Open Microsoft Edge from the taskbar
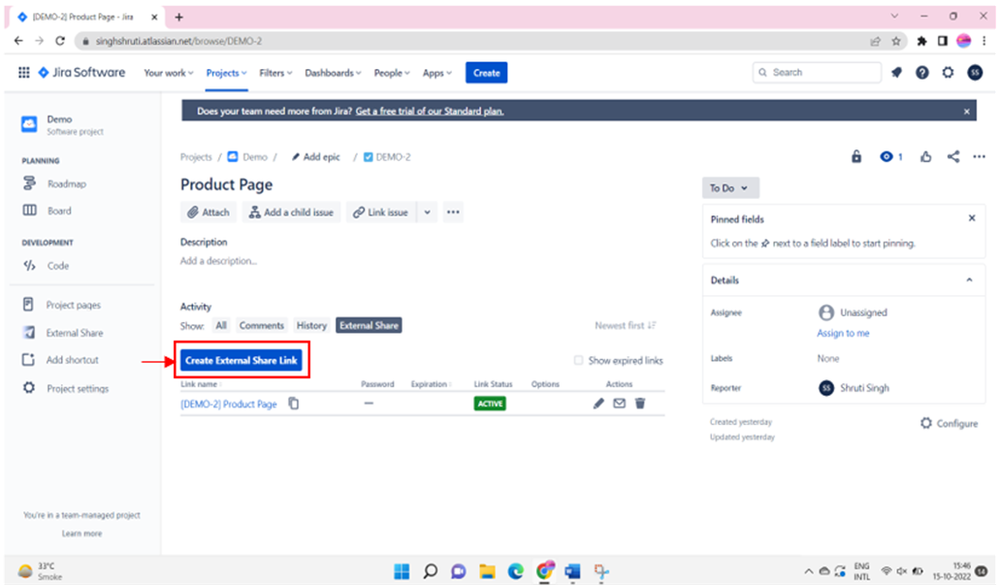 (516, 571)
